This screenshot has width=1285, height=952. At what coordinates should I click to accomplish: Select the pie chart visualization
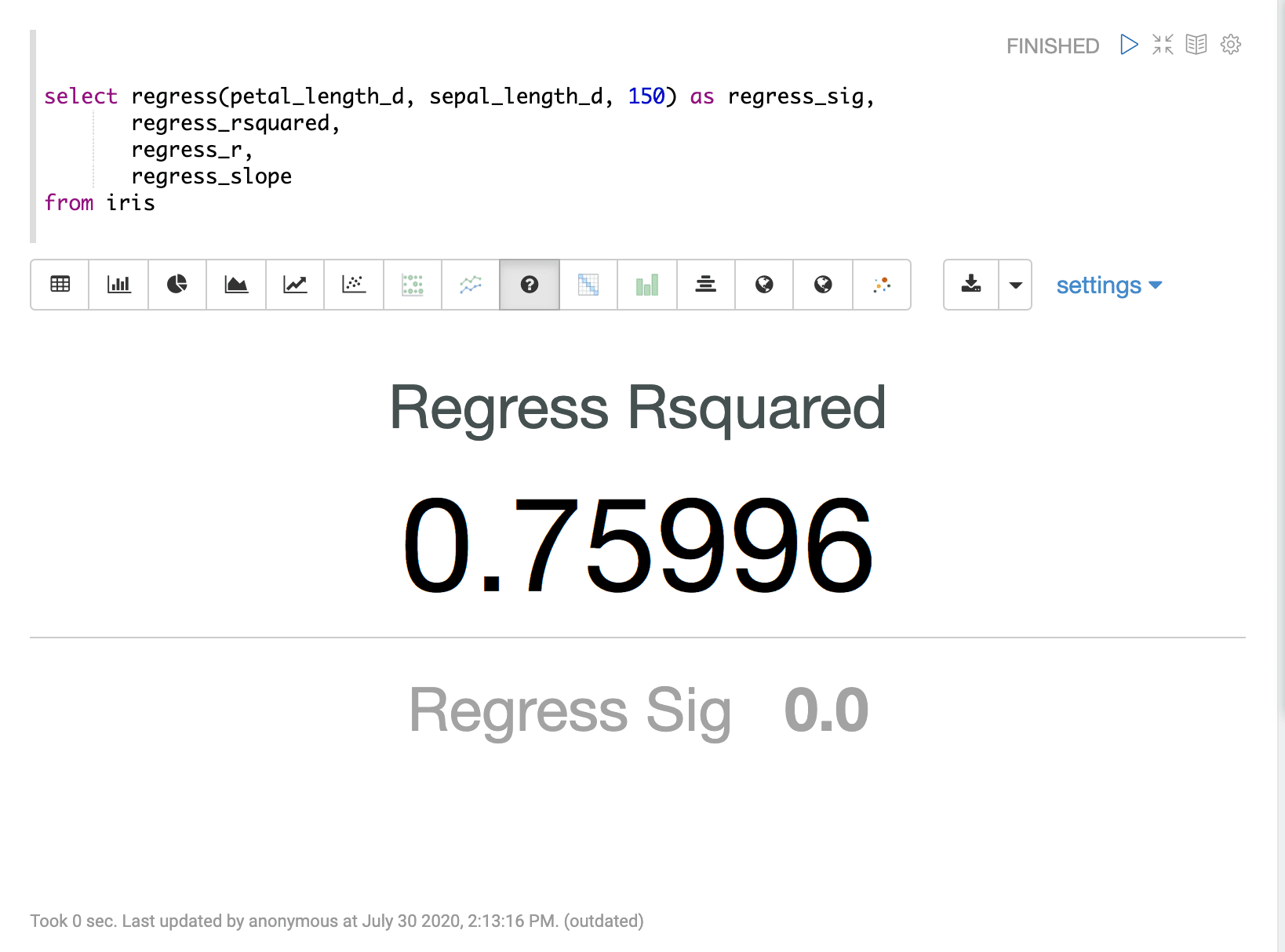[x=177, y=285]
